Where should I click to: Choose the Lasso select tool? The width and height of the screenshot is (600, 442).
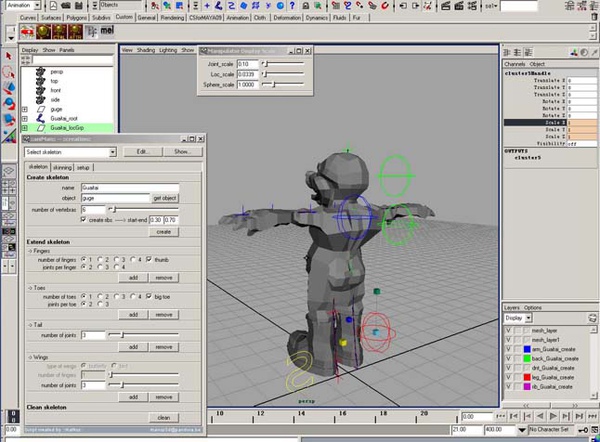click(9, 71)
